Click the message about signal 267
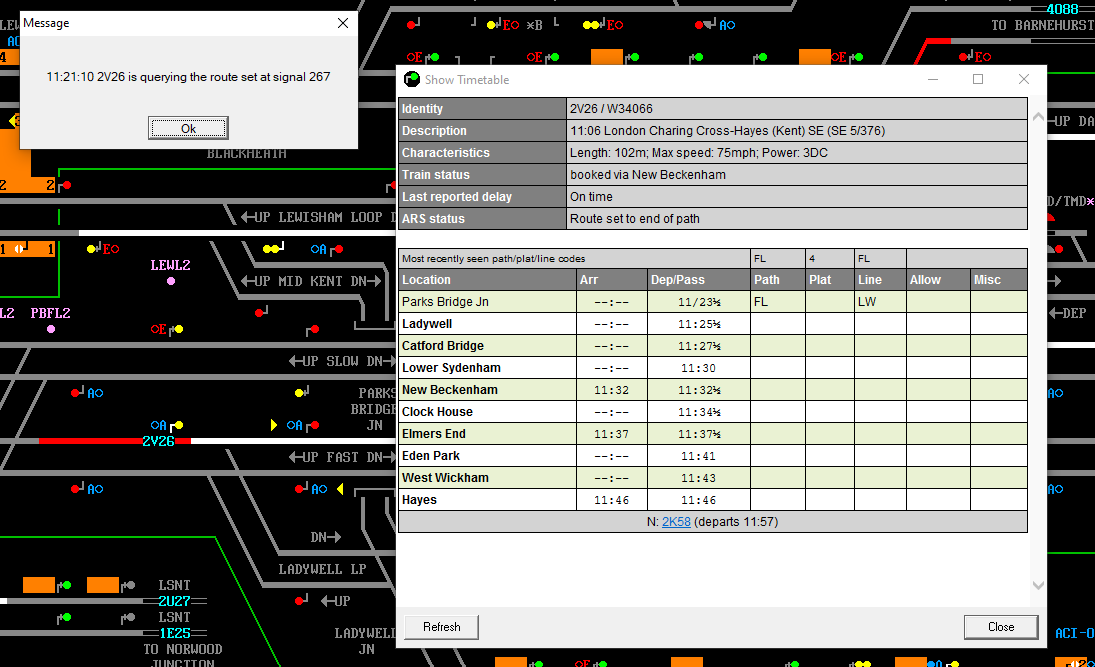The image size is (1095, 667). click(189, 77)
